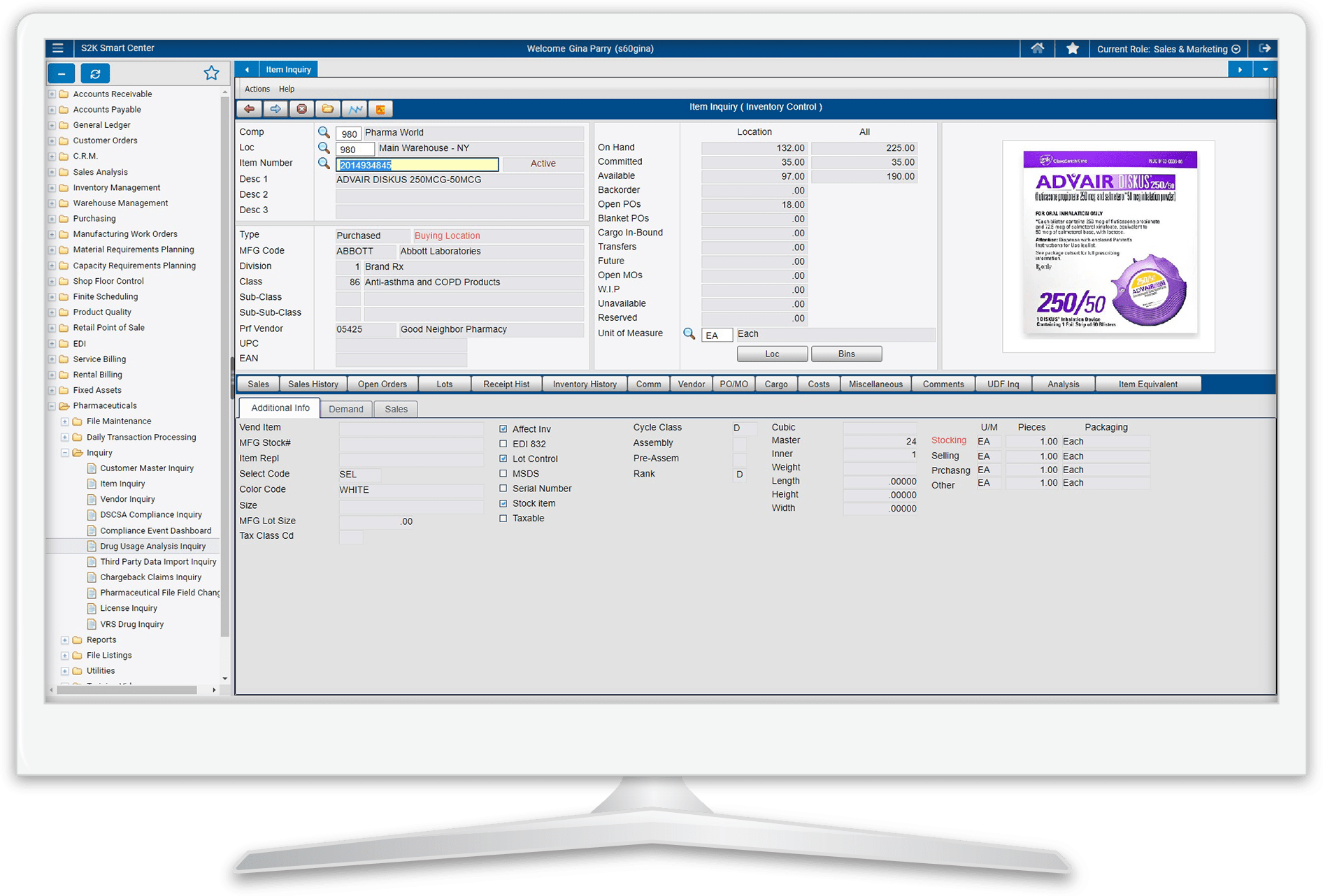Screen dimensions: 1323x896
Task: Expand the Accounts Receivable folder
Action: [x=52, y=94]
